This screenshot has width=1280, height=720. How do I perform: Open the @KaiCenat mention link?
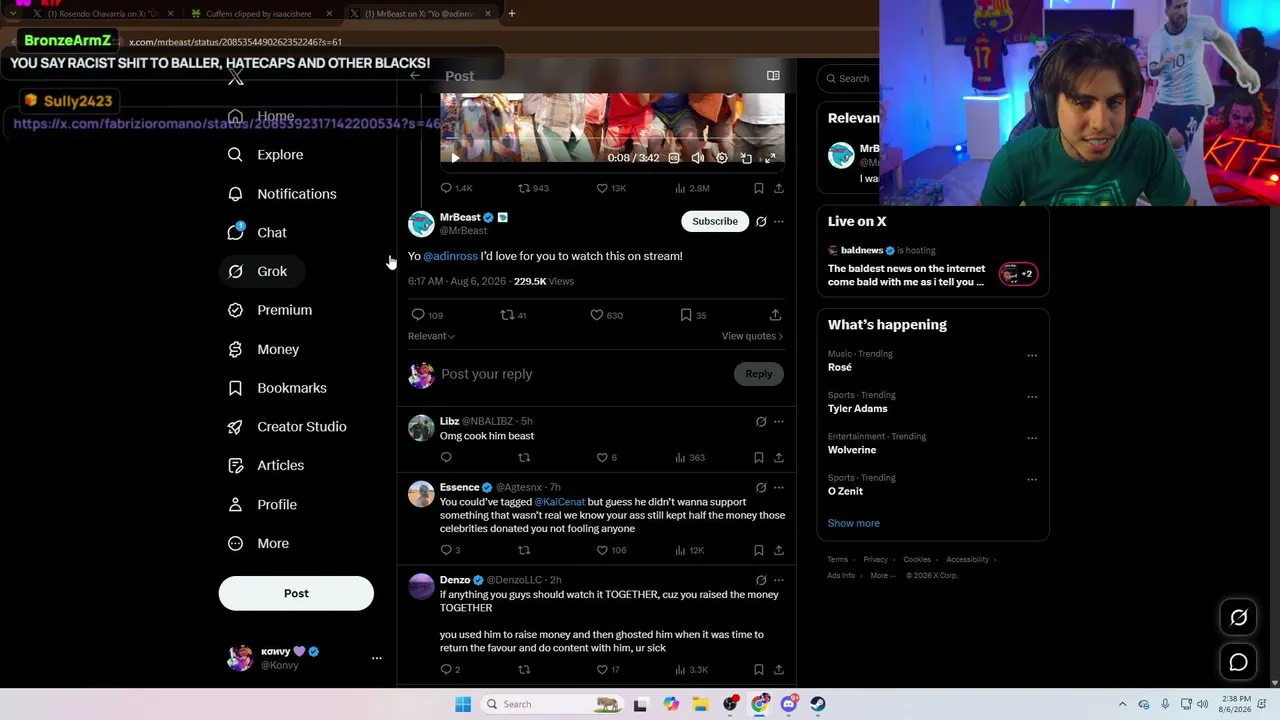coord(559,502)
